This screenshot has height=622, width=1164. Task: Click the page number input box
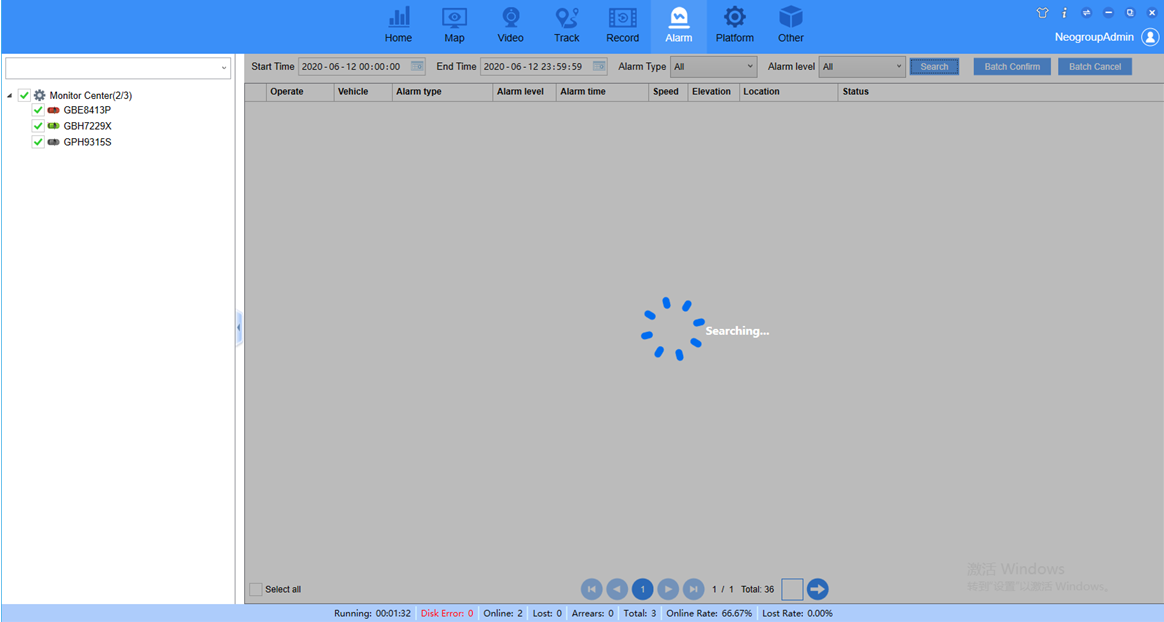click(x=792, y=589)
